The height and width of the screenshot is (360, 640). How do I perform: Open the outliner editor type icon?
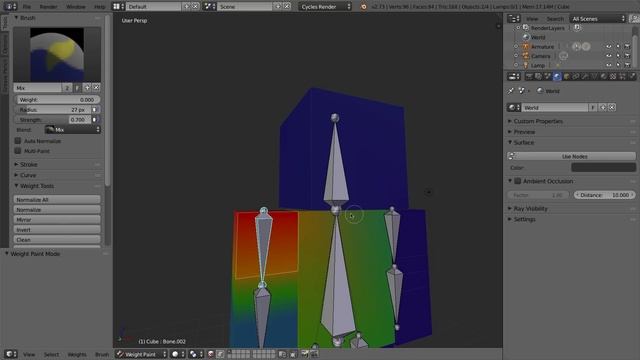click(x=513, y=18)
